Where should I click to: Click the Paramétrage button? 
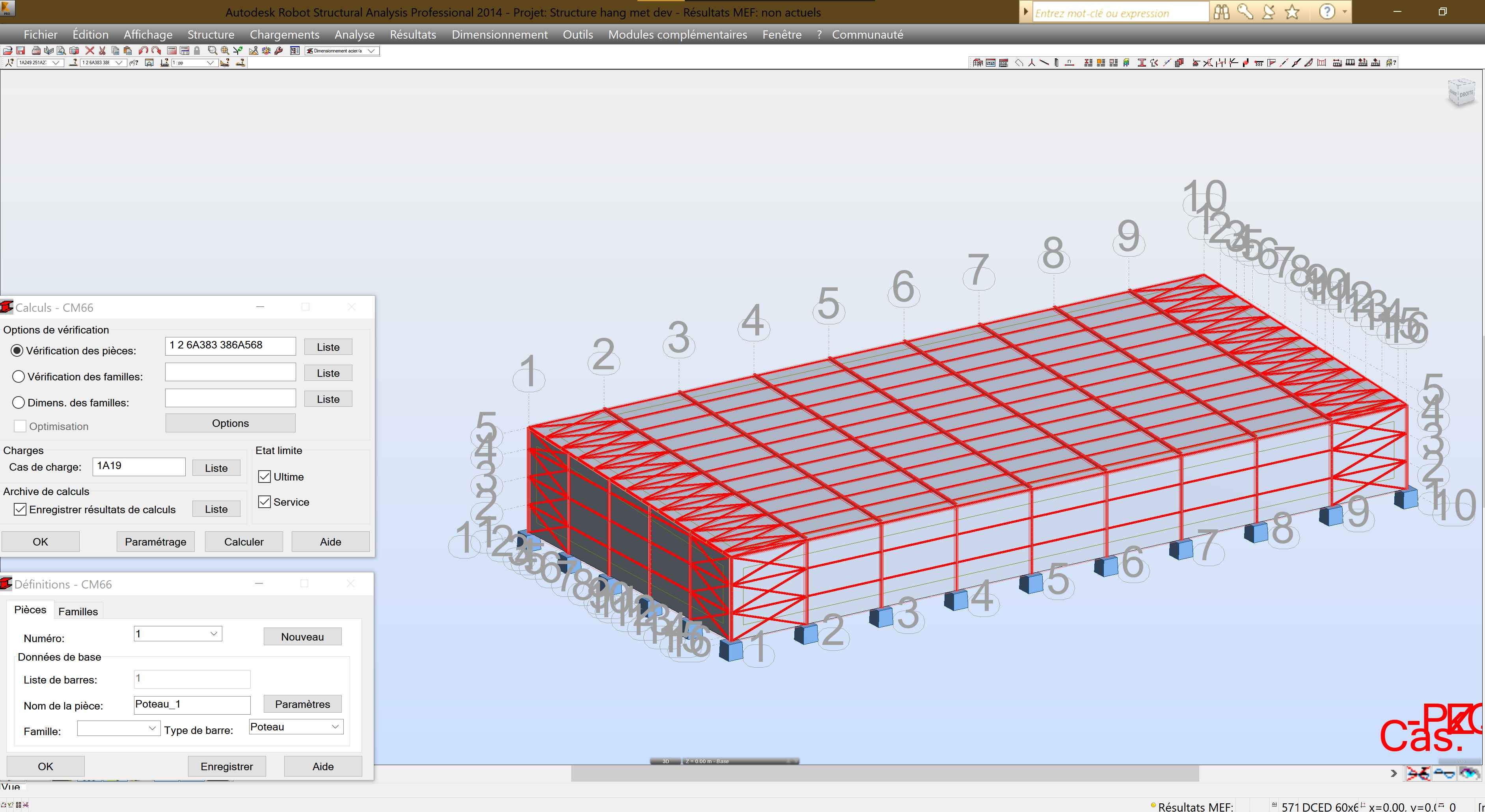155,542
